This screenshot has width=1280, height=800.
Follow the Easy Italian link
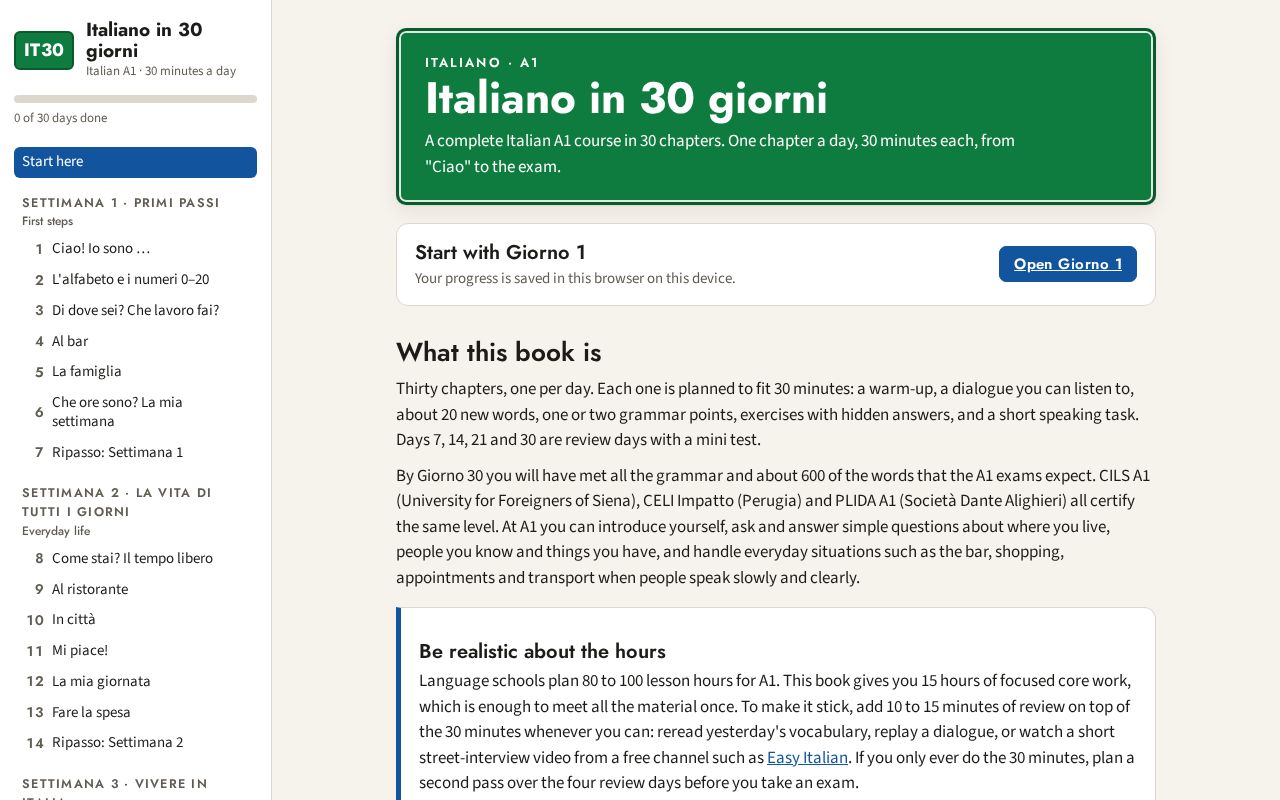click(807, 758)
